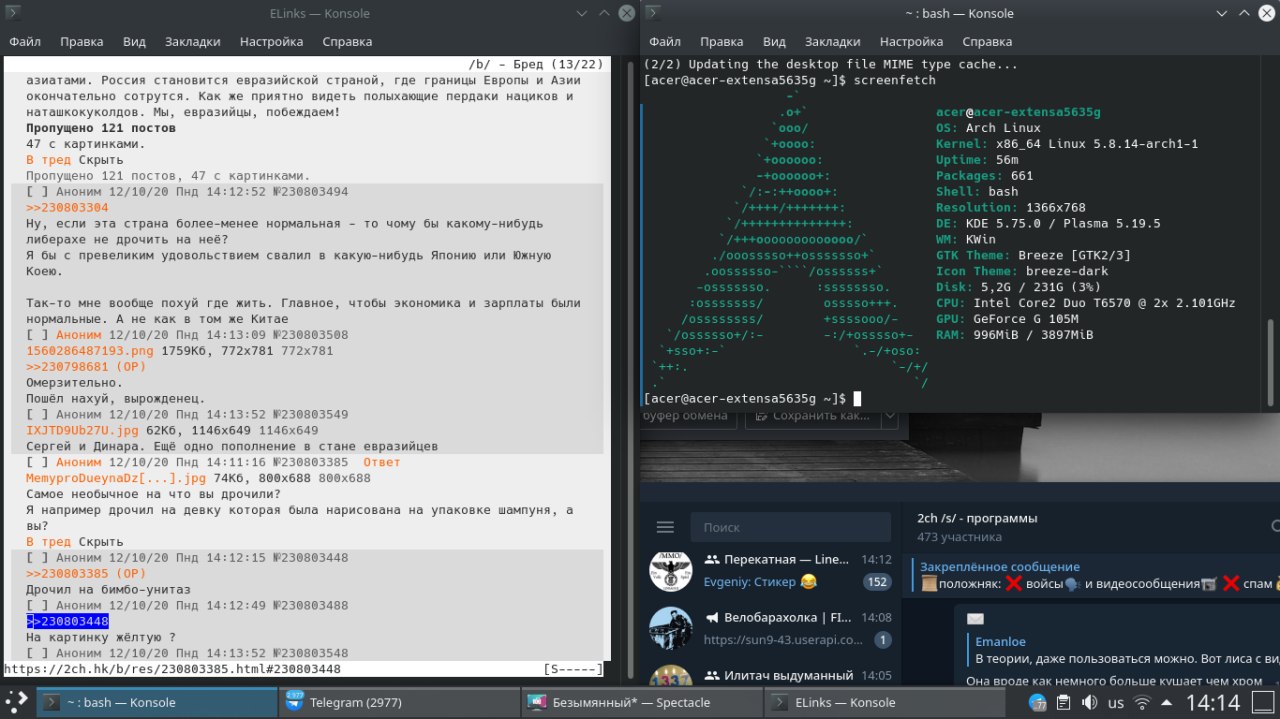Open the clipboard tray icon
Image resolution: width=1280 pixels, height=719 pixels.
pos(1063,703)
